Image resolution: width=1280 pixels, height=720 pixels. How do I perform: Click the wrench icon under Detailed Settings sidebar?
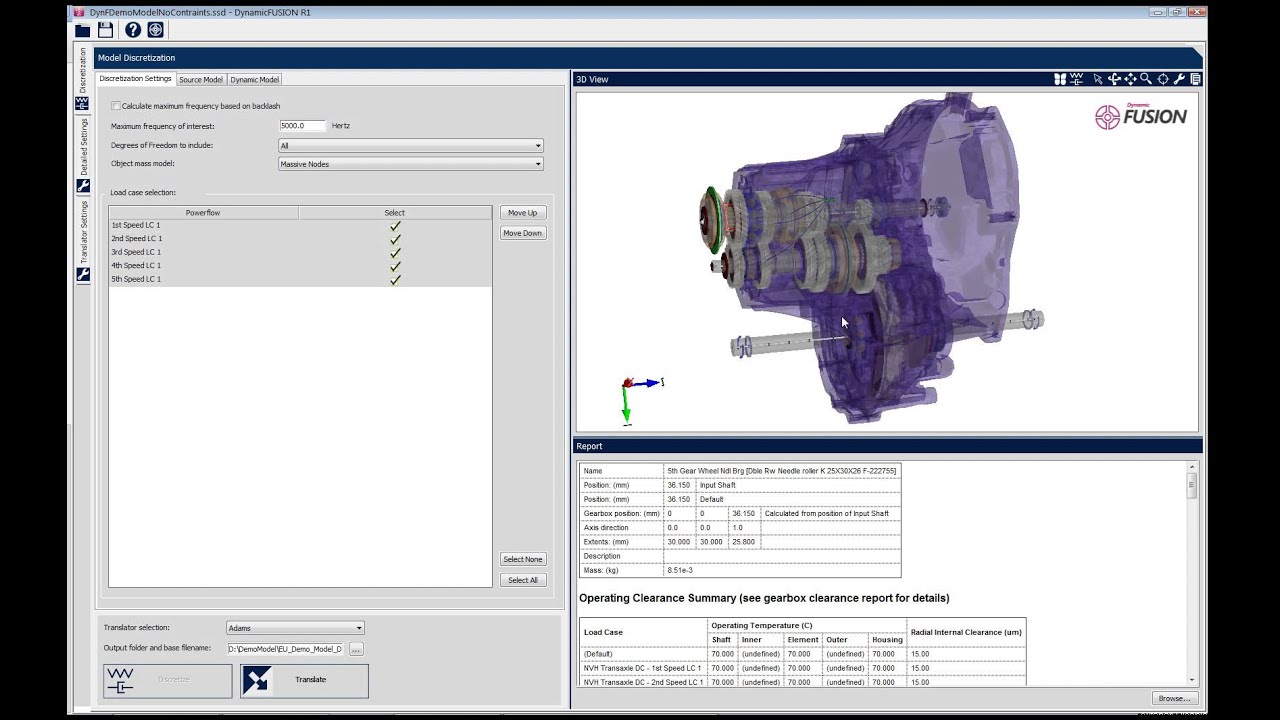(83, 186)
